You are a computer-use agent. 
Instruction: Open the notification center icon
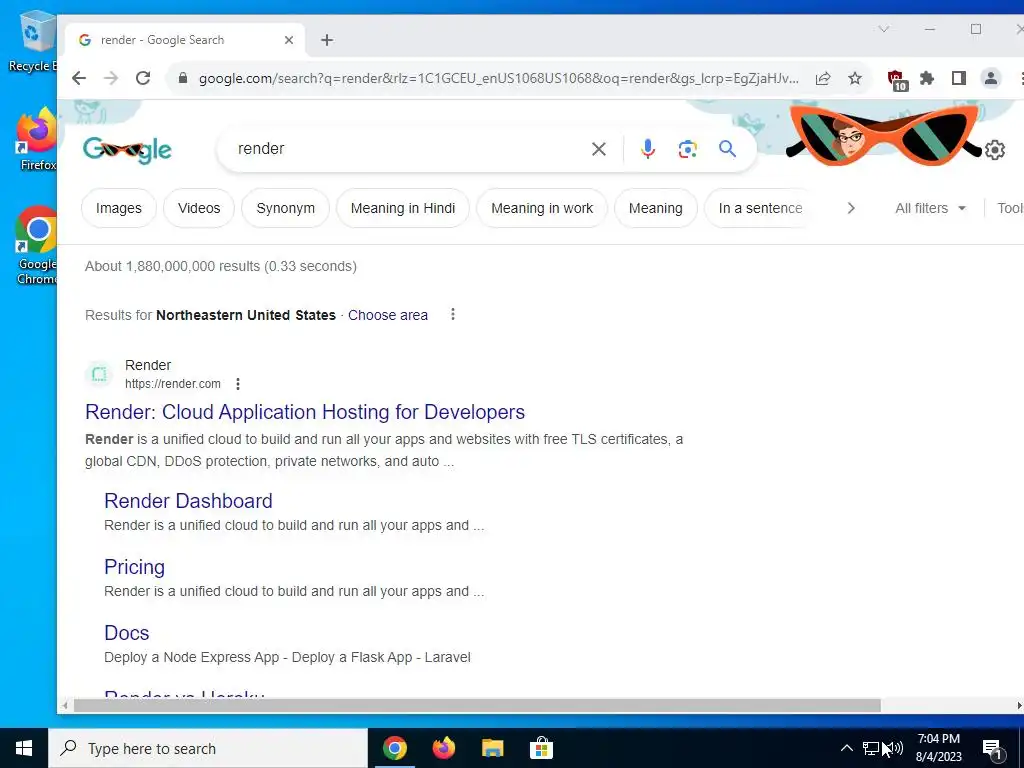(993, 749)
